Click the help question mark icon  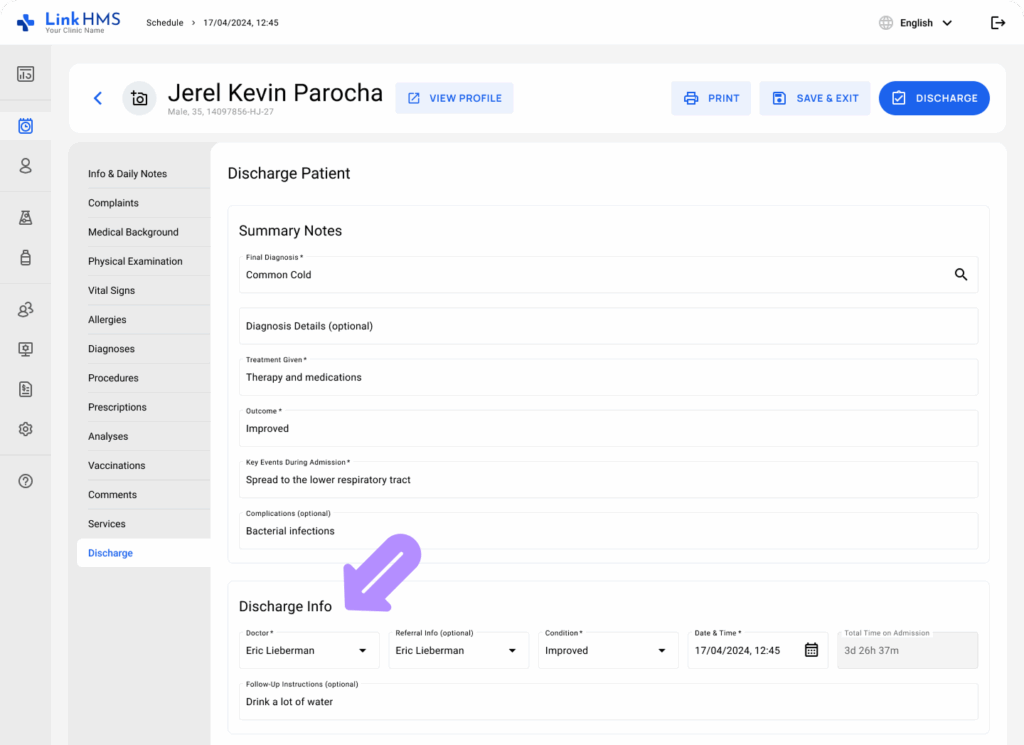point(25,481)
